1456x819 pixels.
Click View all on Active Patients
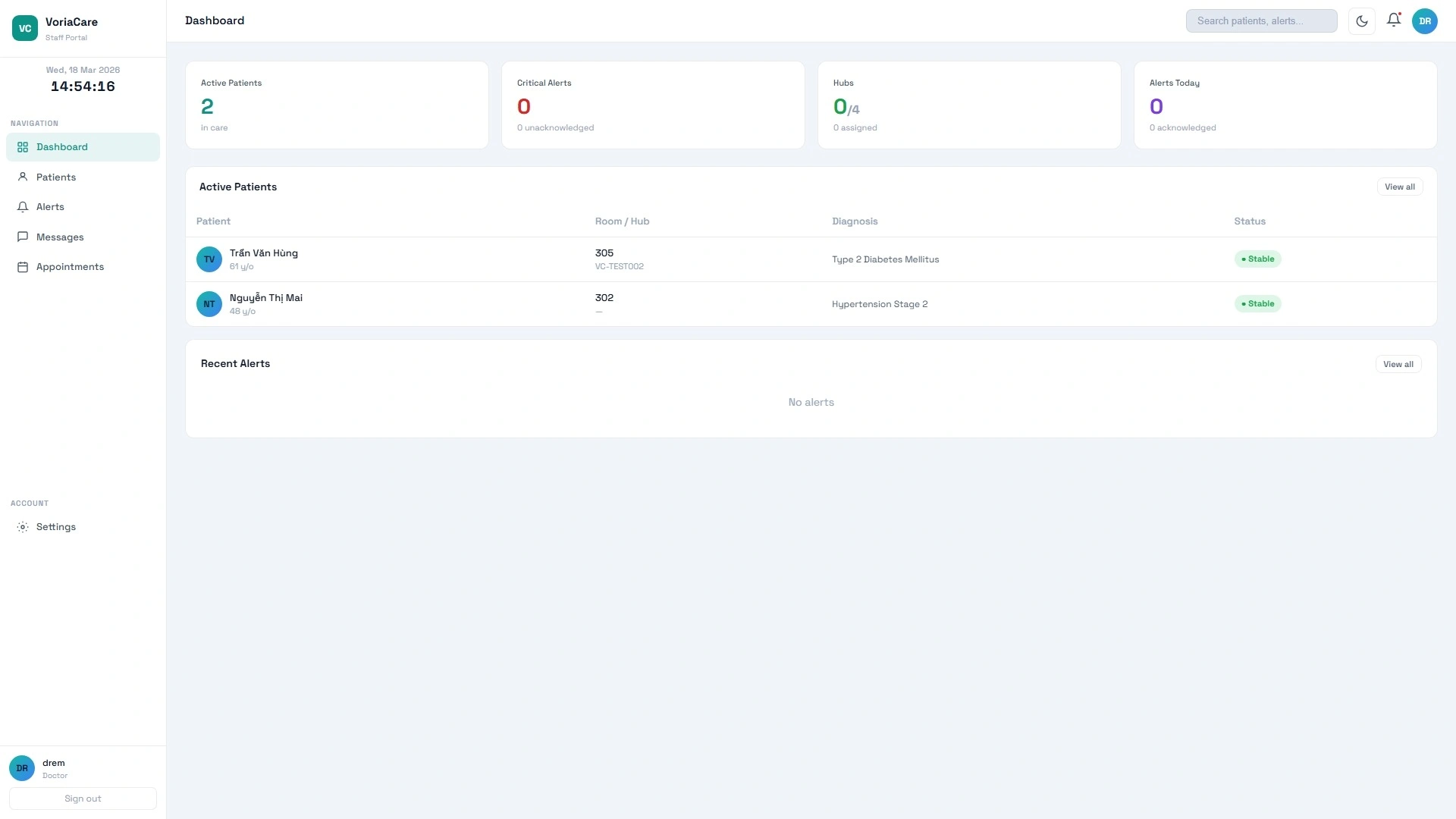(x=1400, y=187)
